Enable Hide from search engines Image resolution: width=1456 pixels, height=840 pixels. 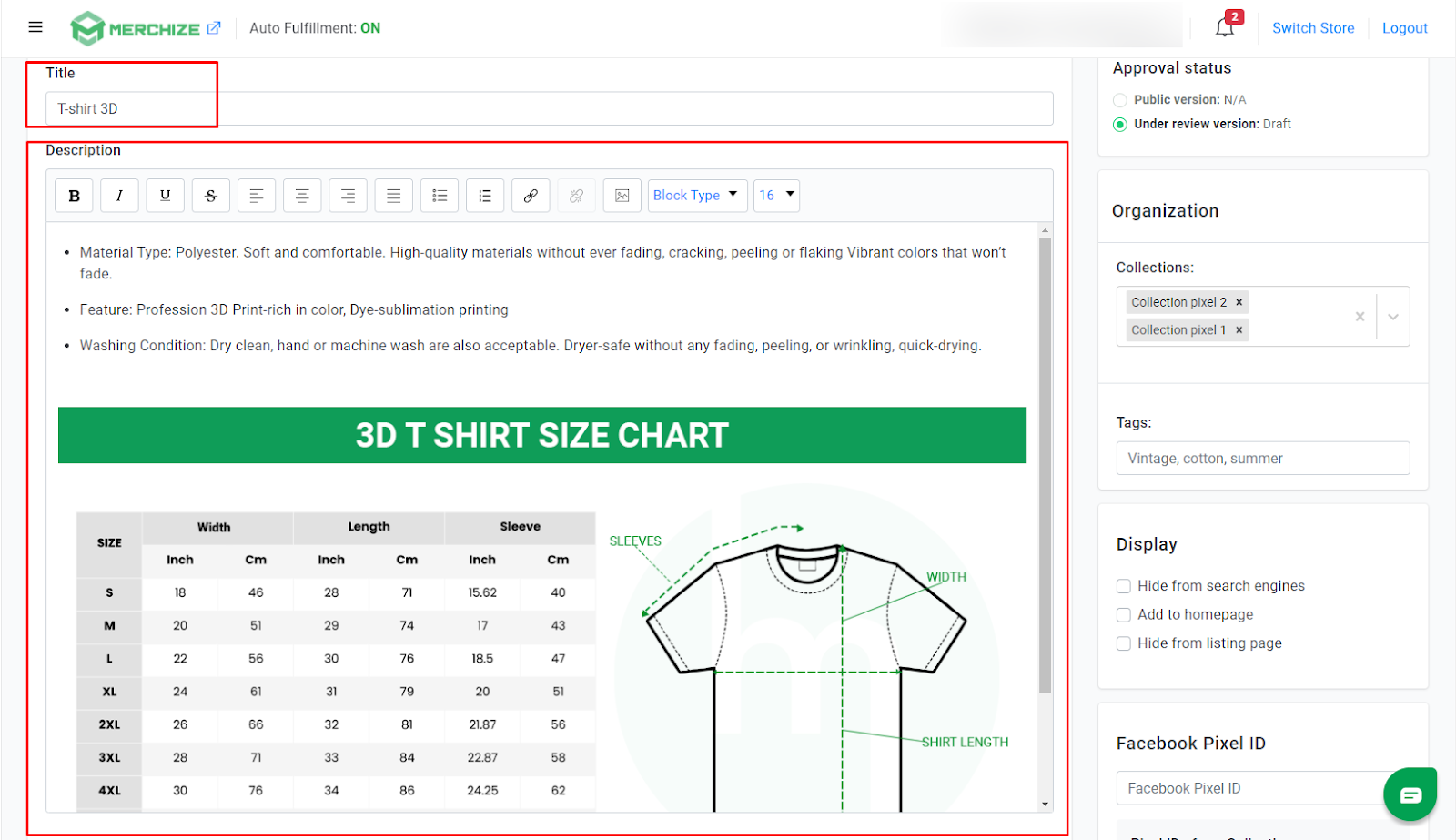pyautogui.click(x=1124, y=586)
